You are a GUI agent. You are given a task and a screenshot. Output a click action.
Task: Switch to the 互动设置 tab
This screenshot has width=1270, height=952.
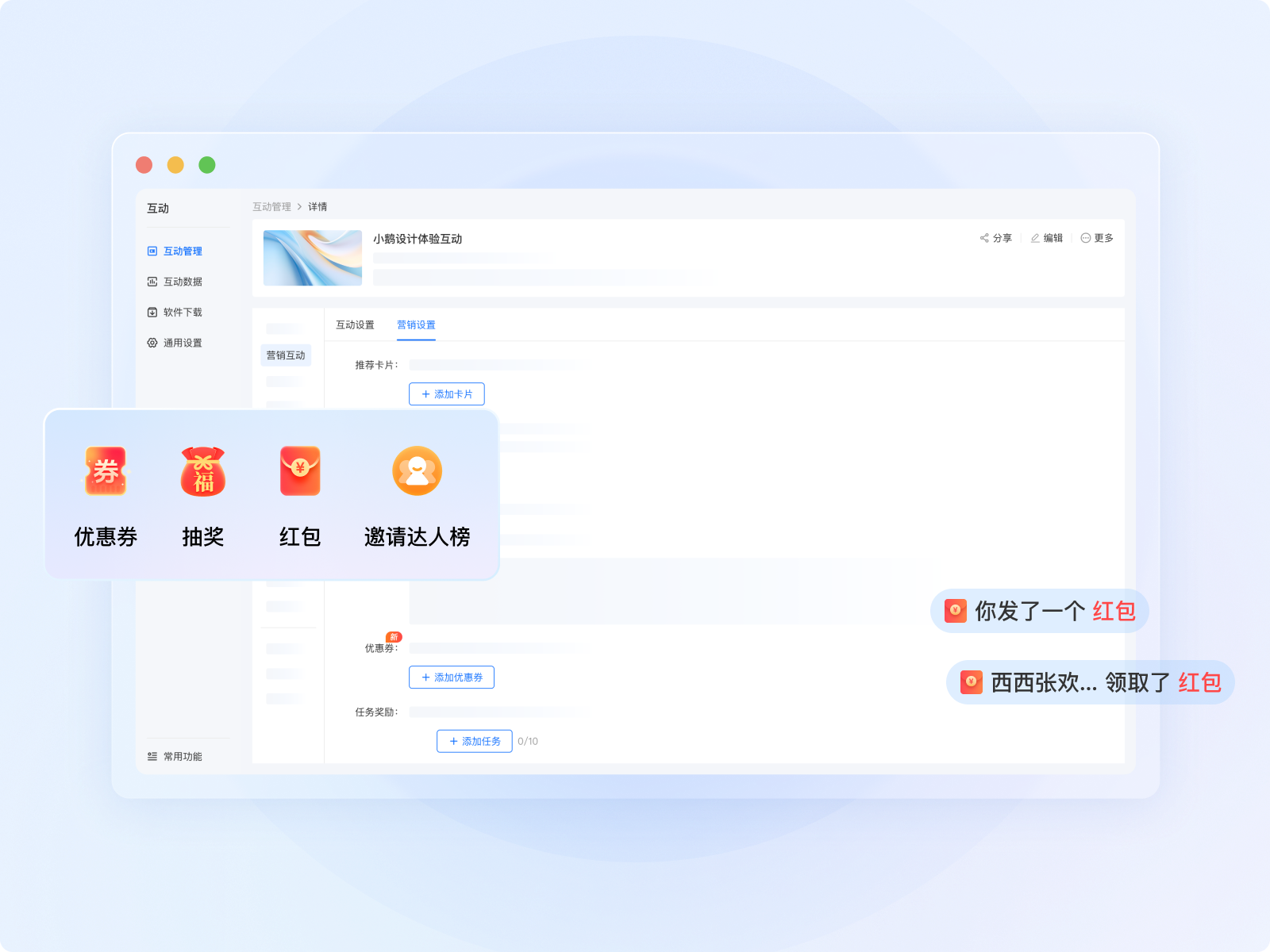pyautogui.click(x=355, y=325)
